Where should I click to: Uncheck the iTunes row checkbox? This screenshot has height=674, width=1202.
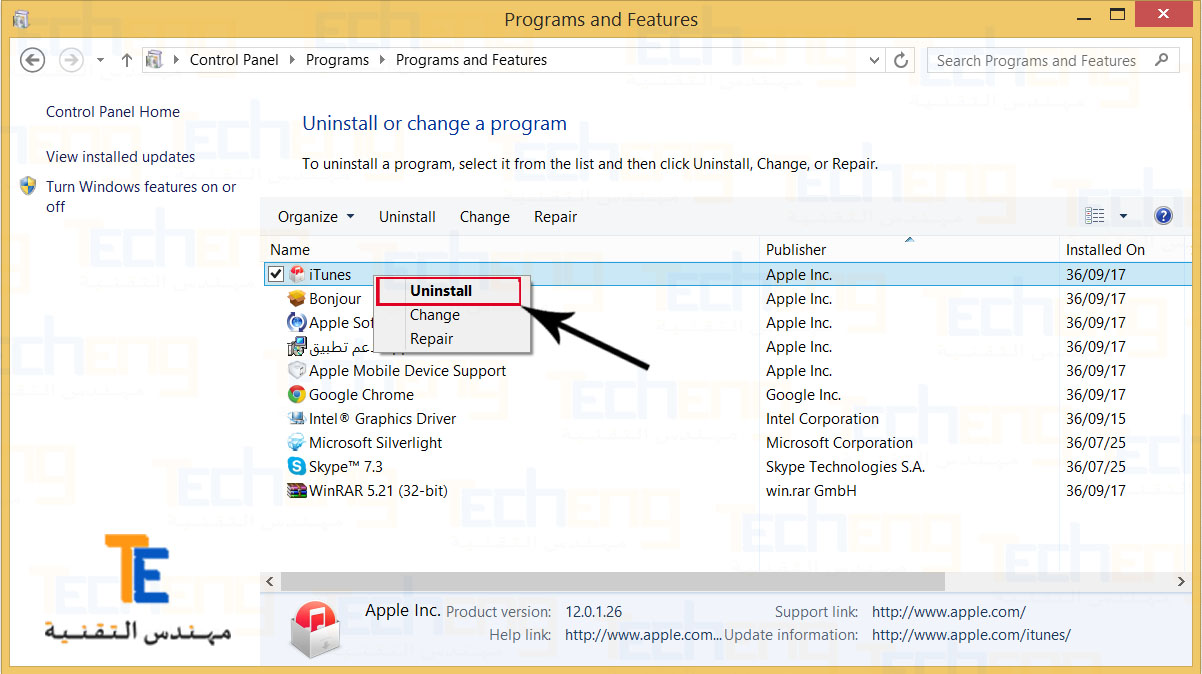[276, 275]
